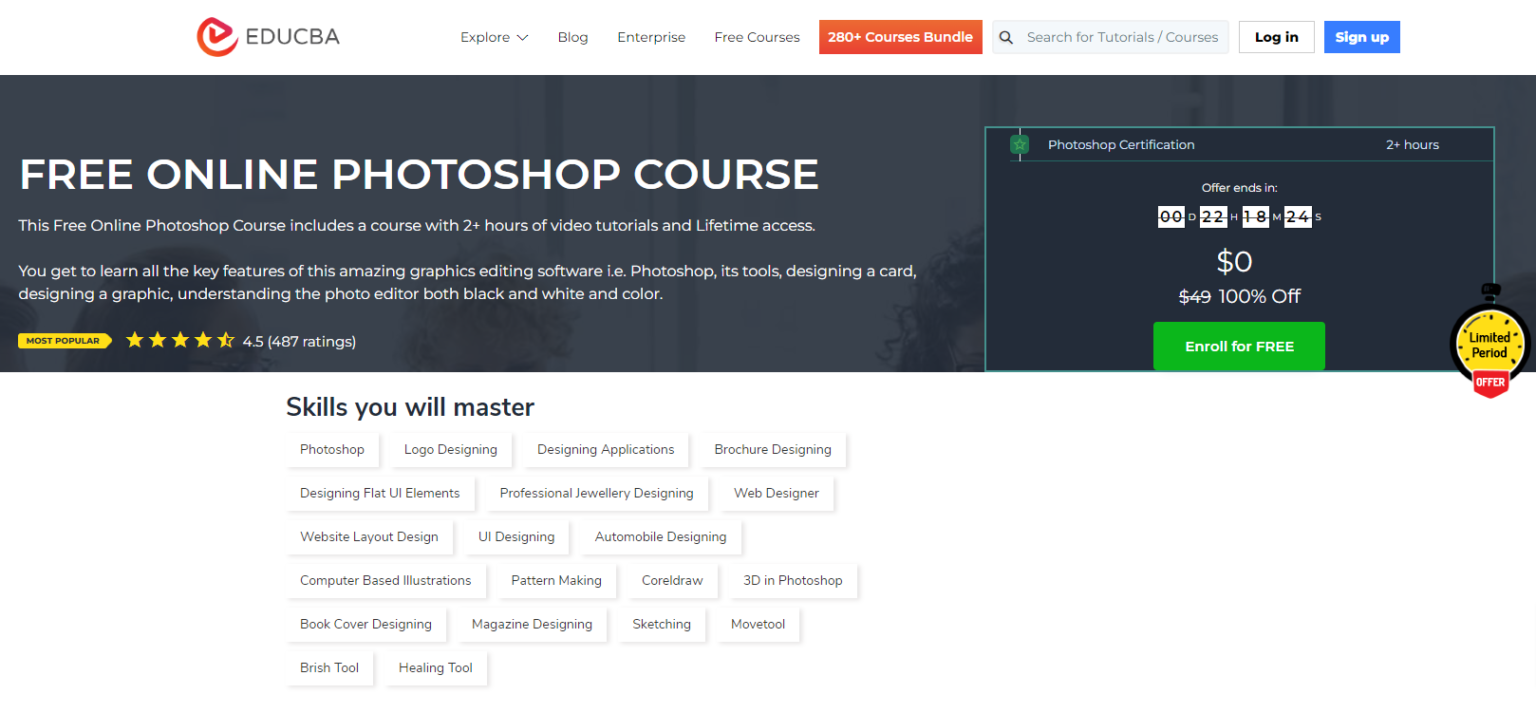The height and width of the screenshot is (713, 1536).
Task: Go to Free Courses in the navigation
Action: coord(756,37)
